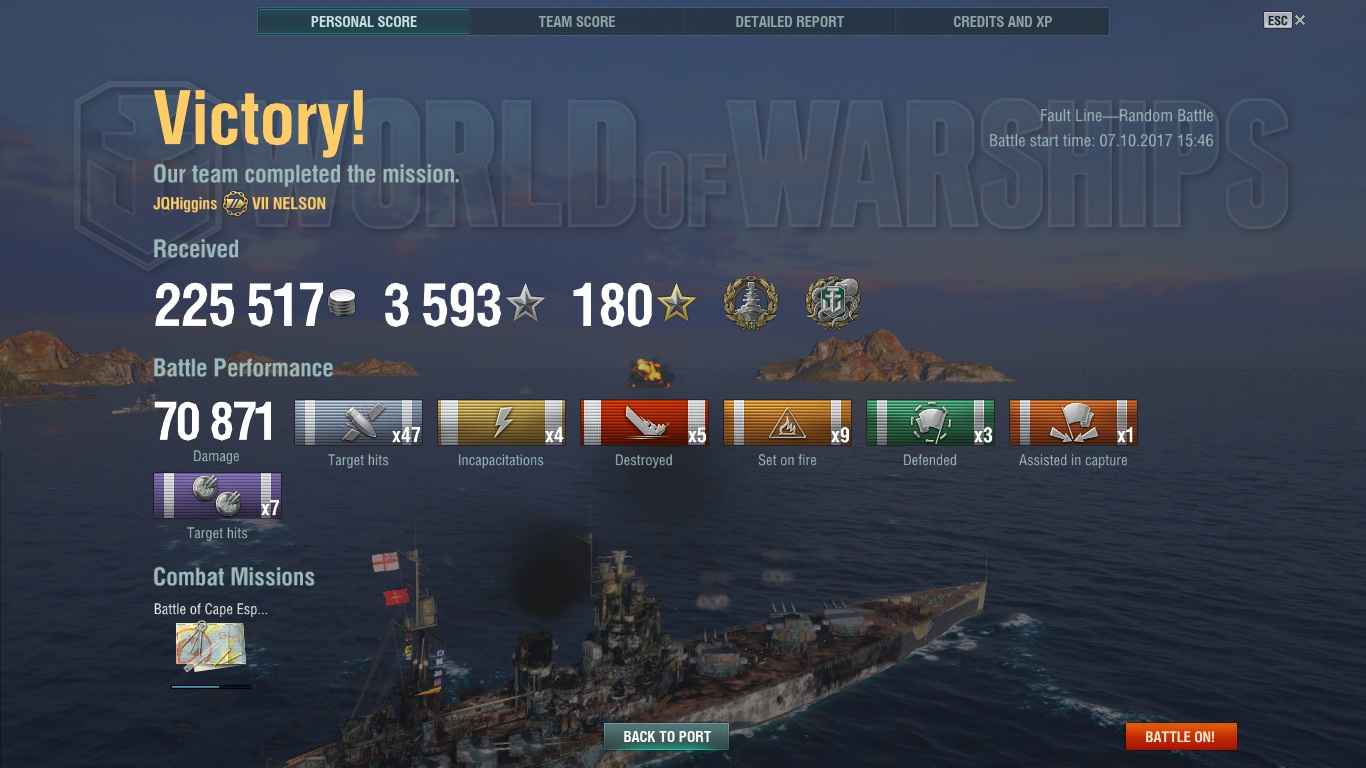Click the purple secondary Target hits ribbon
The image size is (1366, 768).
coord(217,496)
